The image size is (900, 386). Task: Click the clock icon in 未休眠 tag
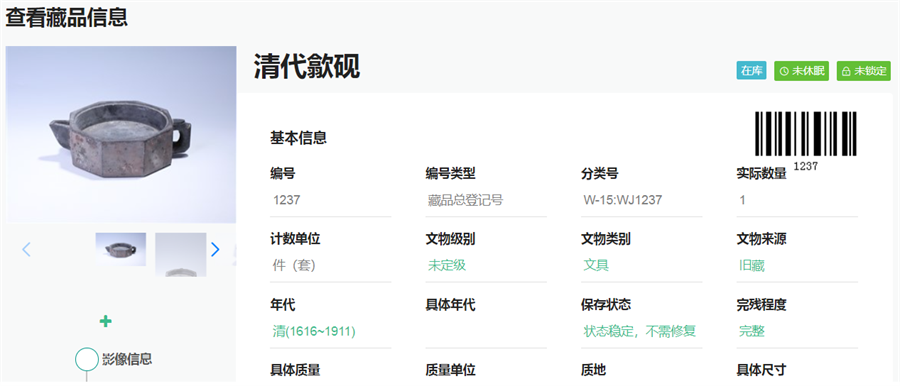pyautogui.click(x=785, y=71)
